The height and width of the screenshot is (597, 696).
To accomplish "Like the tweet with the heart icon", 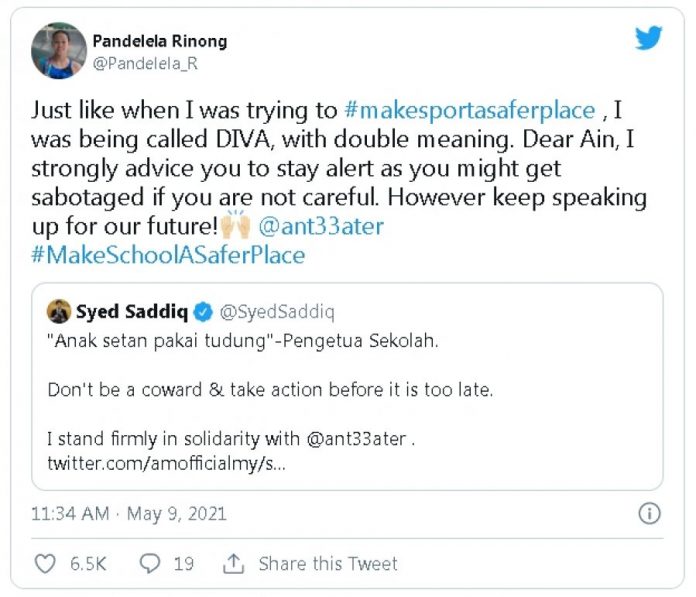I will pos(45,564).
